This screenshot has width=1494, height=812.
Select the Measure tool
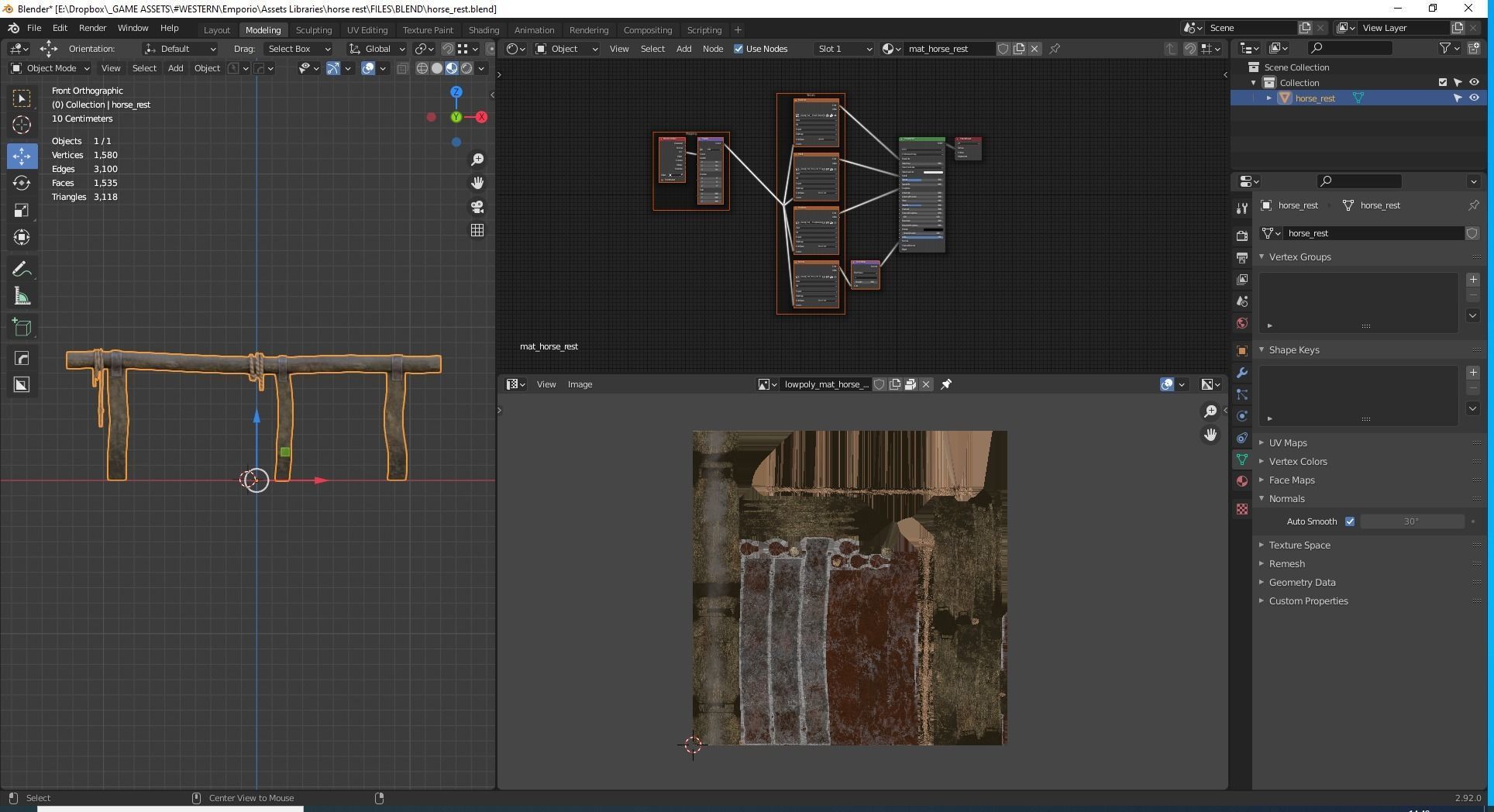(x=22, y=298)
